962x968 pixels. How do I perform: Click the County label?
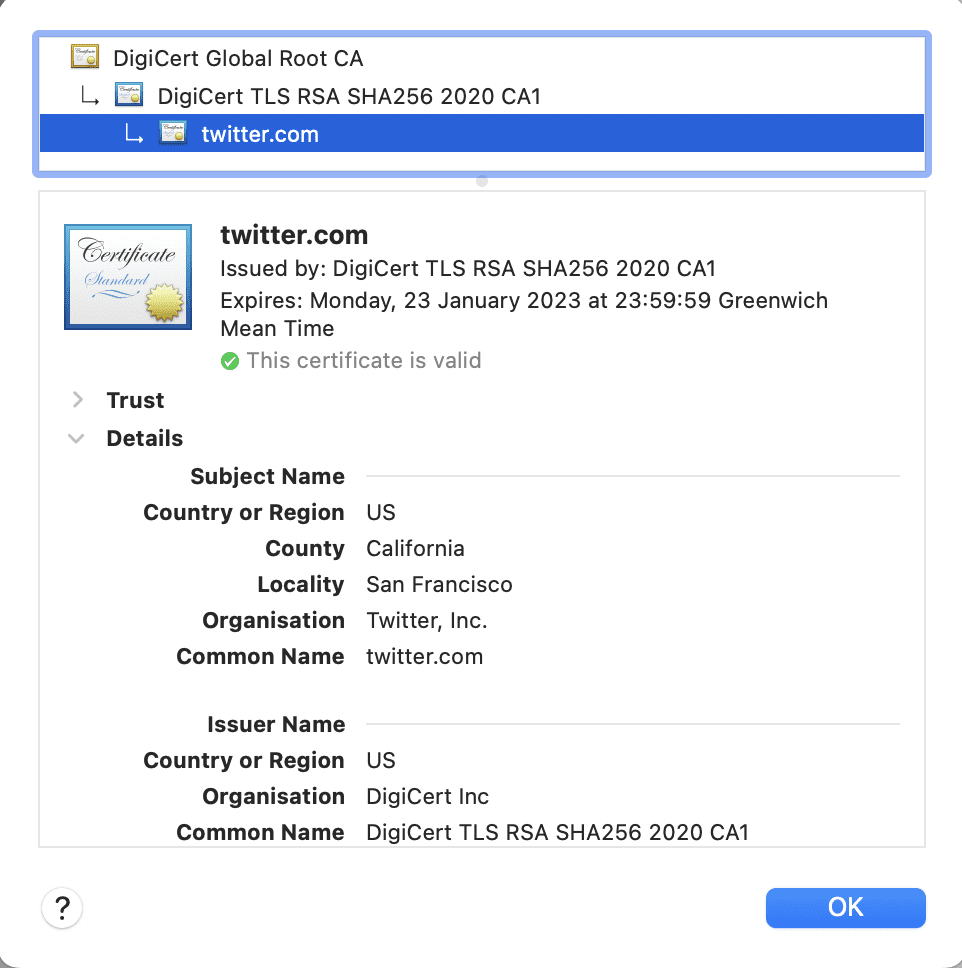304,548
